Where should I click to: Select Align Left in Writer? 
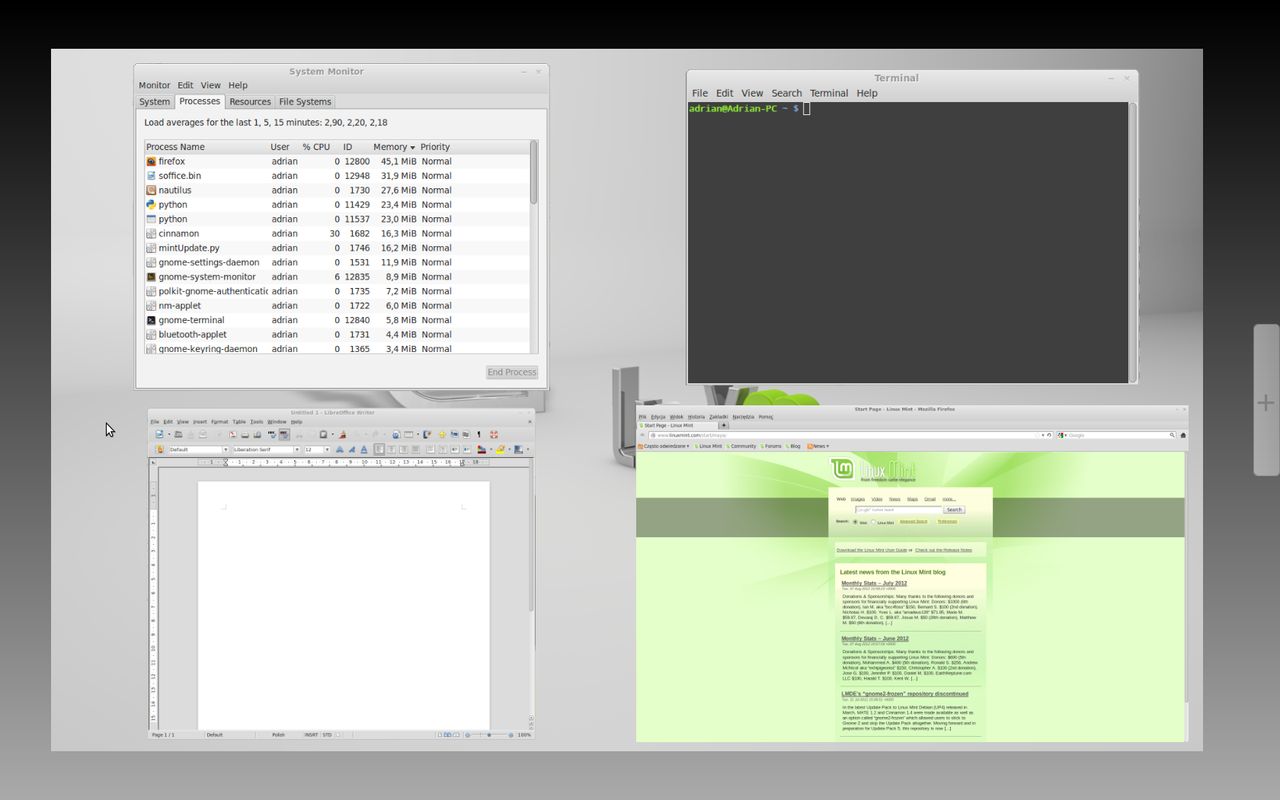pyautogui.click(x=380, y=449)
